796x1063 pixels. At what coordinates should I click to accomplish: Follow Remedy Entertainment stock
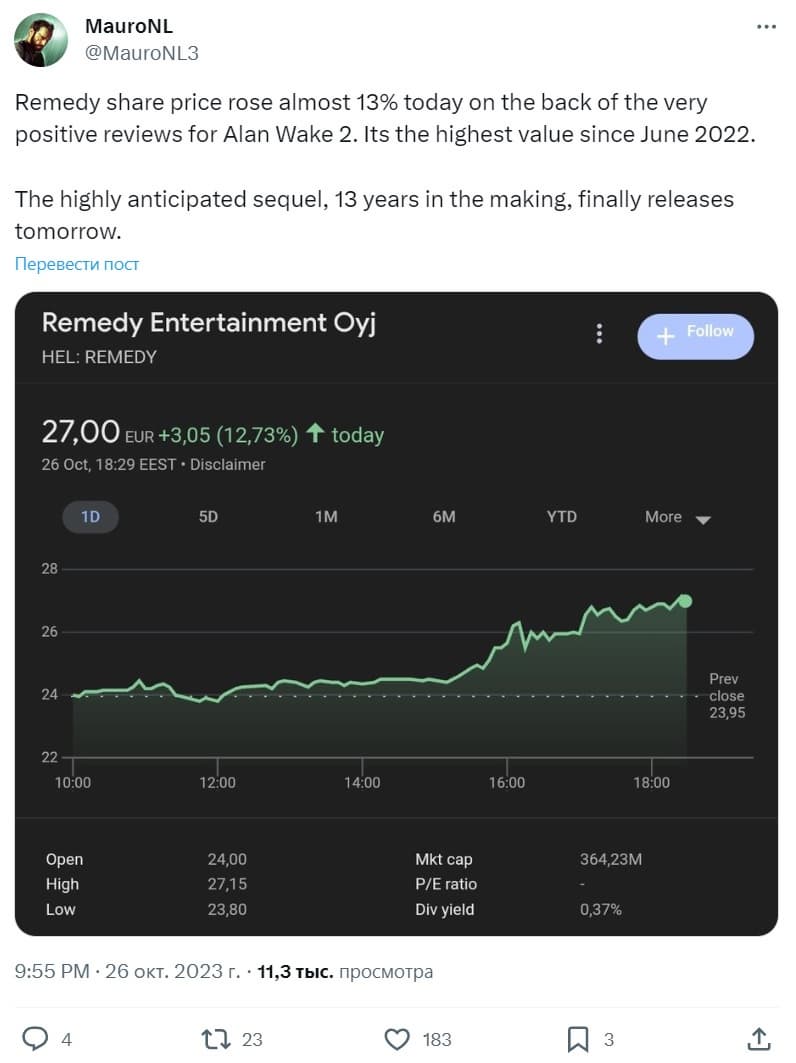click(x=695, y=334)
